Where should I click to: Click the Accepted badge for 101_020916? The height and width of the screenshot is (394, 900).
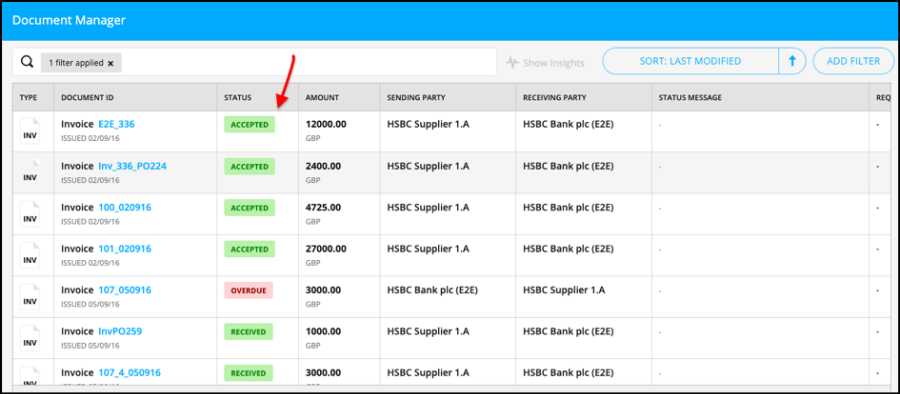250,249
